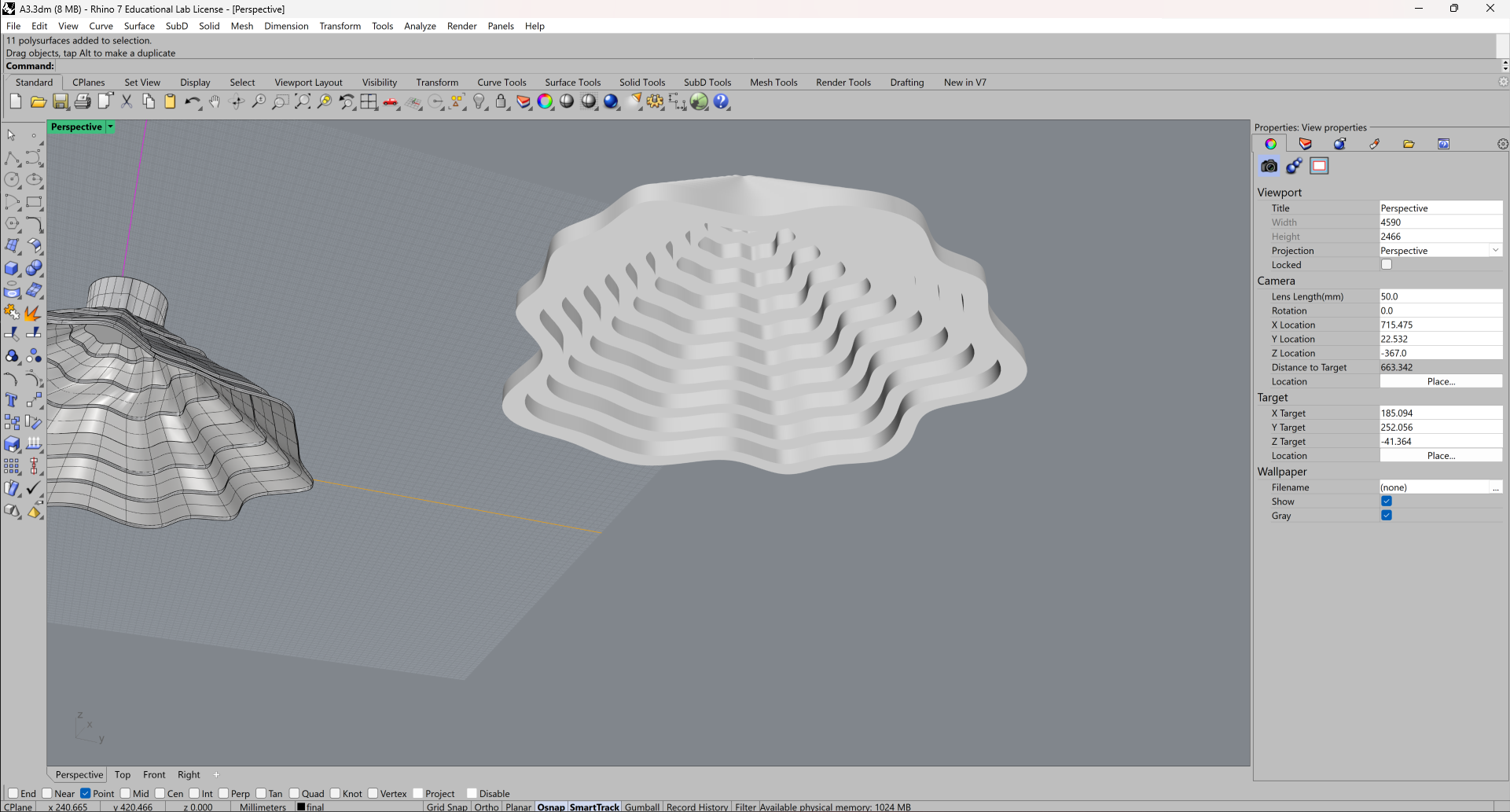The width and height of the screenshot is (1510, 812).
Task: Click the camera view properties icon
Action: pos(1269,166)
